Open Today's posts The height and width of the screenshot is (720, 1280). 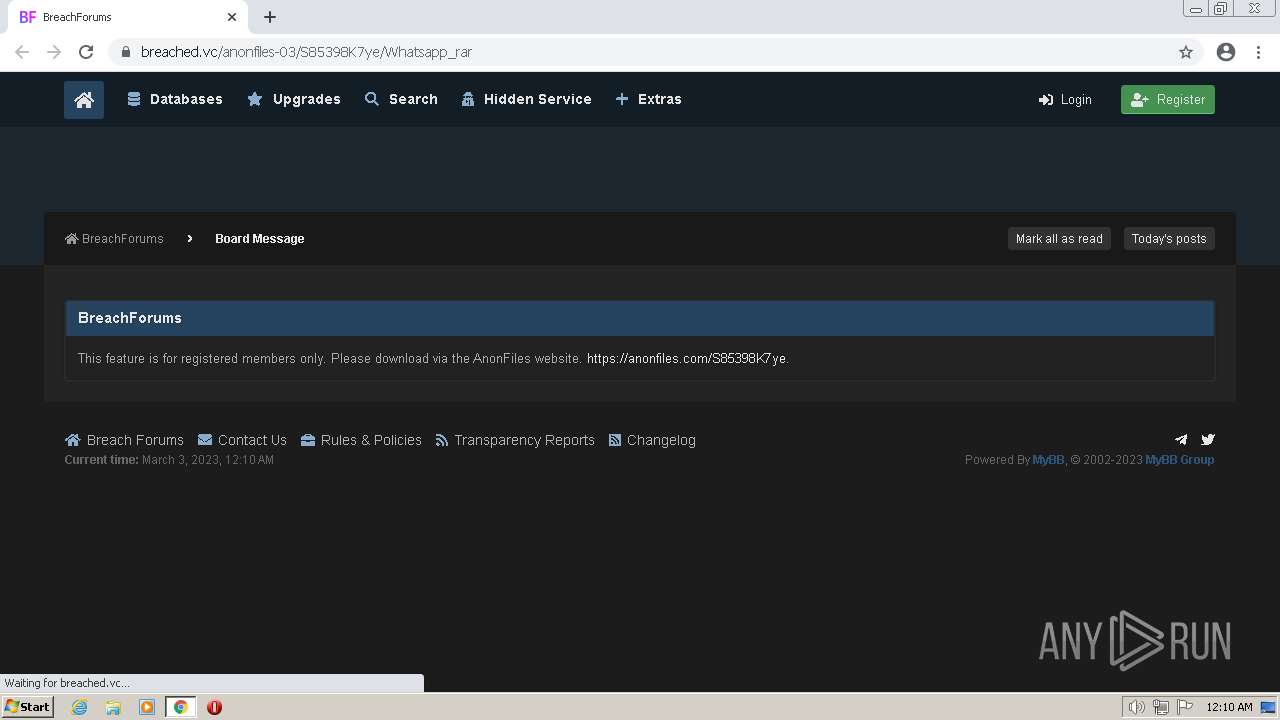(1169, 239)
